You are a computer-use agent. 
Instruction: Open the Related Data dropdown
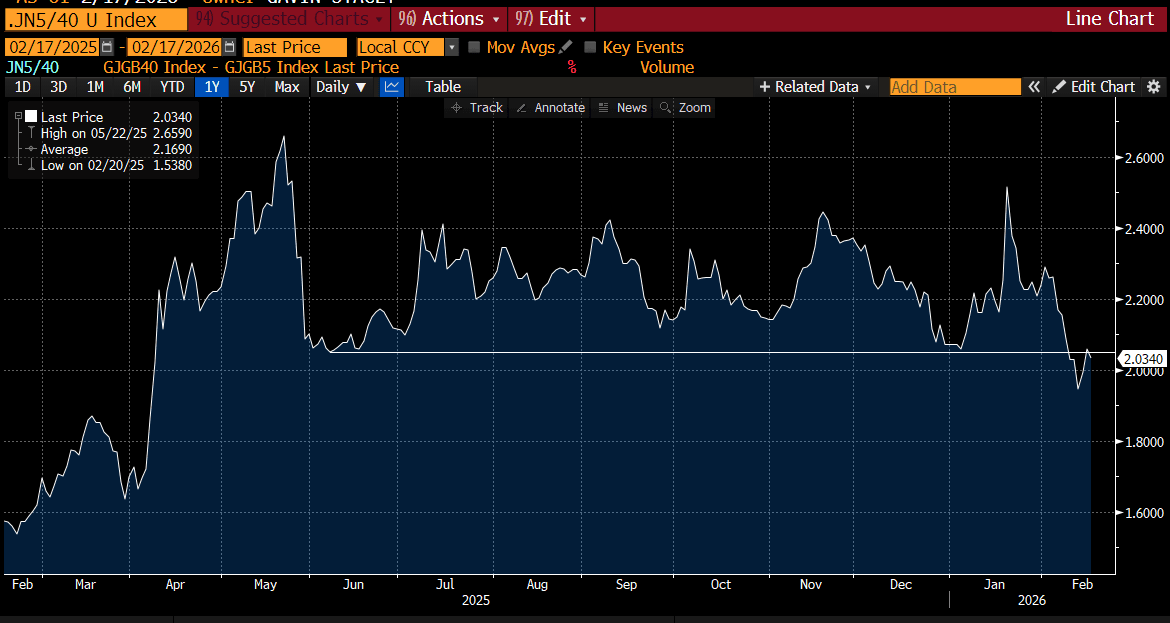pos(816,87)
